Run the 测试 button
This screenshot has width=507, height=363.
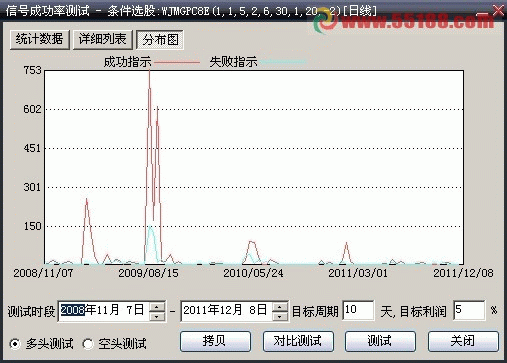coord(380,341)
